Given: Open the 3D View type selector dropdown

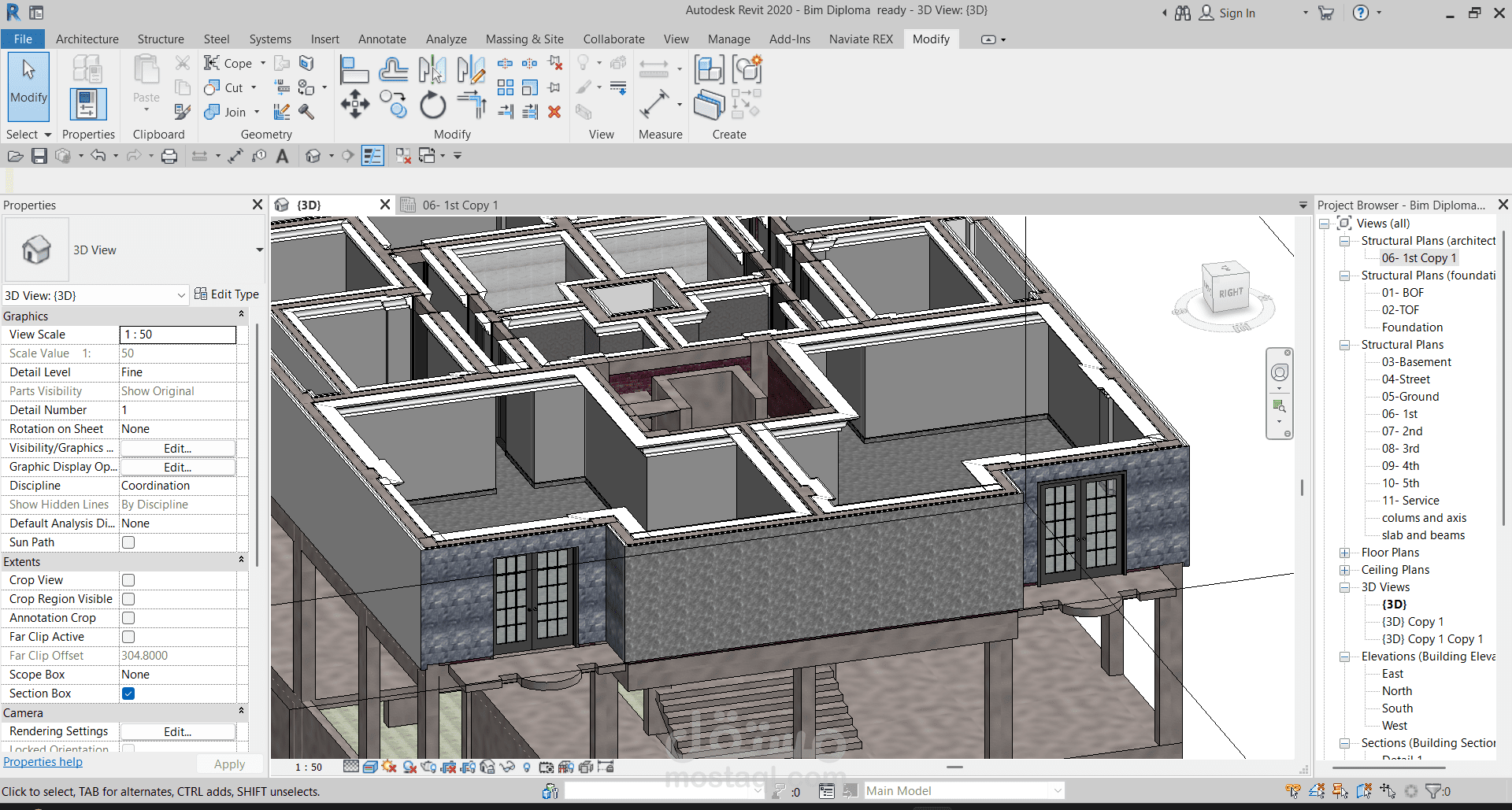Looking at the screenshot, I should pyautogui.click(x=259, y=250).
